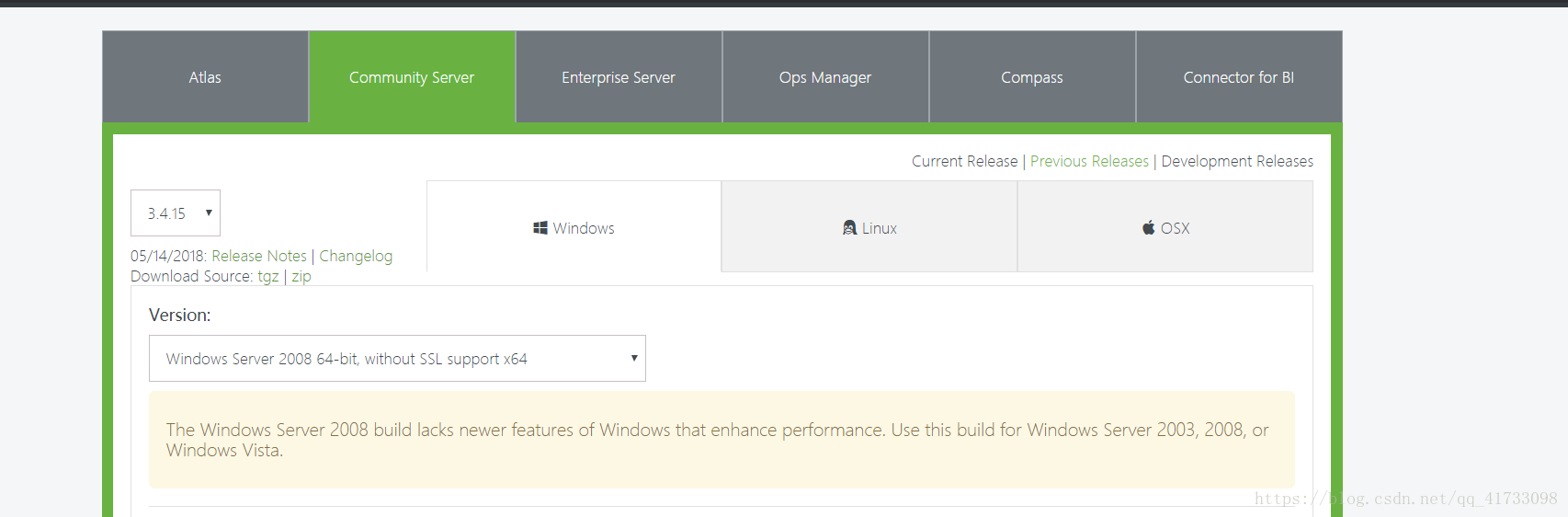This screenshot has width=1568, height=517.
Task: Expand the Windows Server 2008 version dropdown
Action: 397,358
